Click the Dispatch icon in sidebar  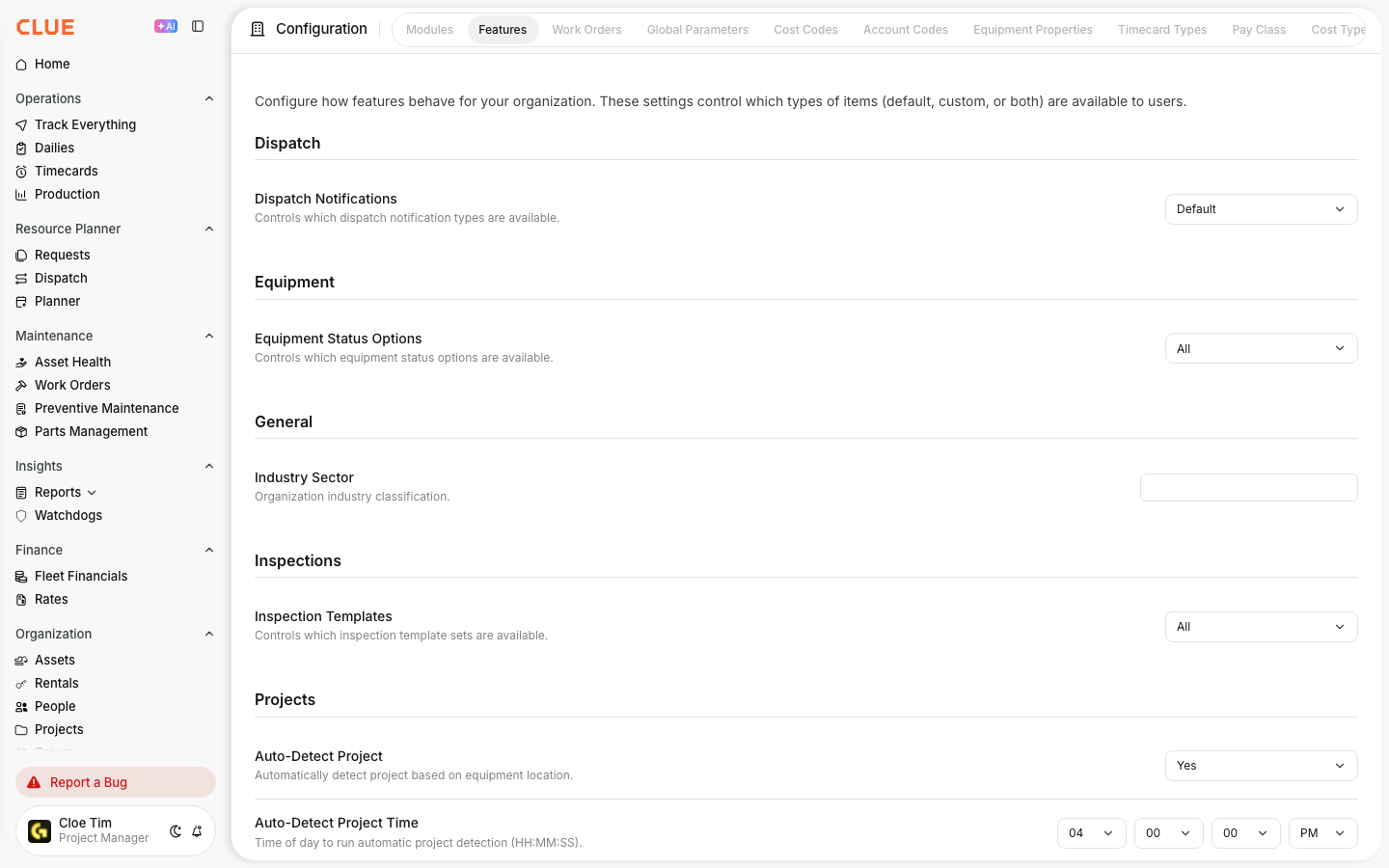[x=21, y=279]
